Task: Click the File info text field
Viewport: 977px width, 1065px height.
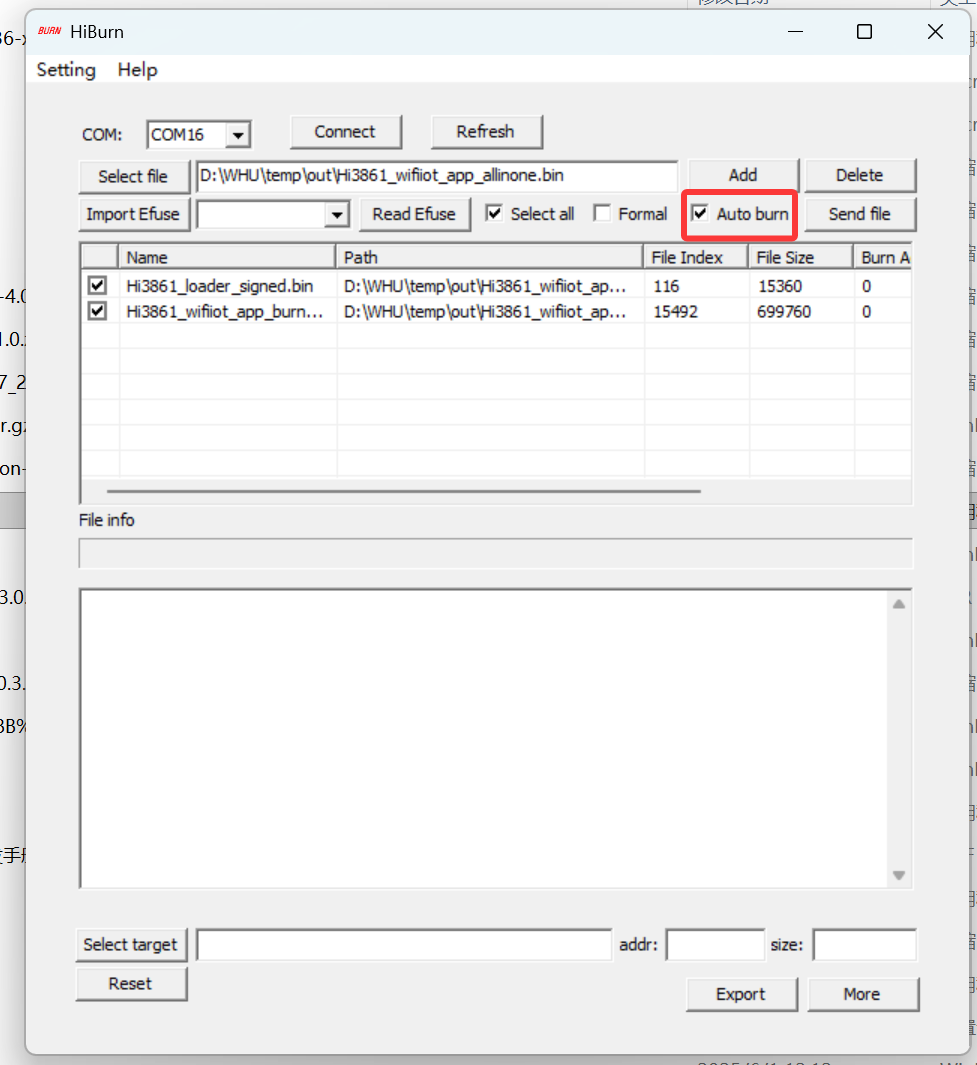Action: (496, 554)
